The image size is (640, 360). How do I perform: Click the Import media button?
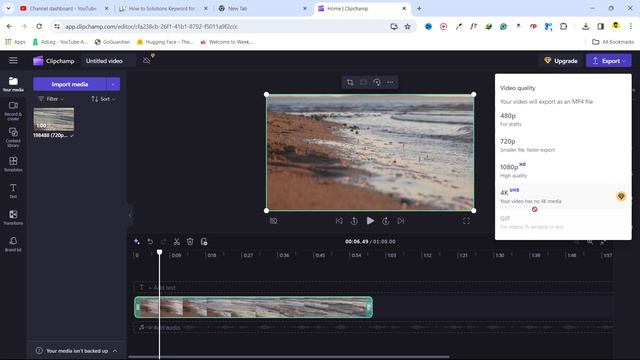tap(69, 84)
